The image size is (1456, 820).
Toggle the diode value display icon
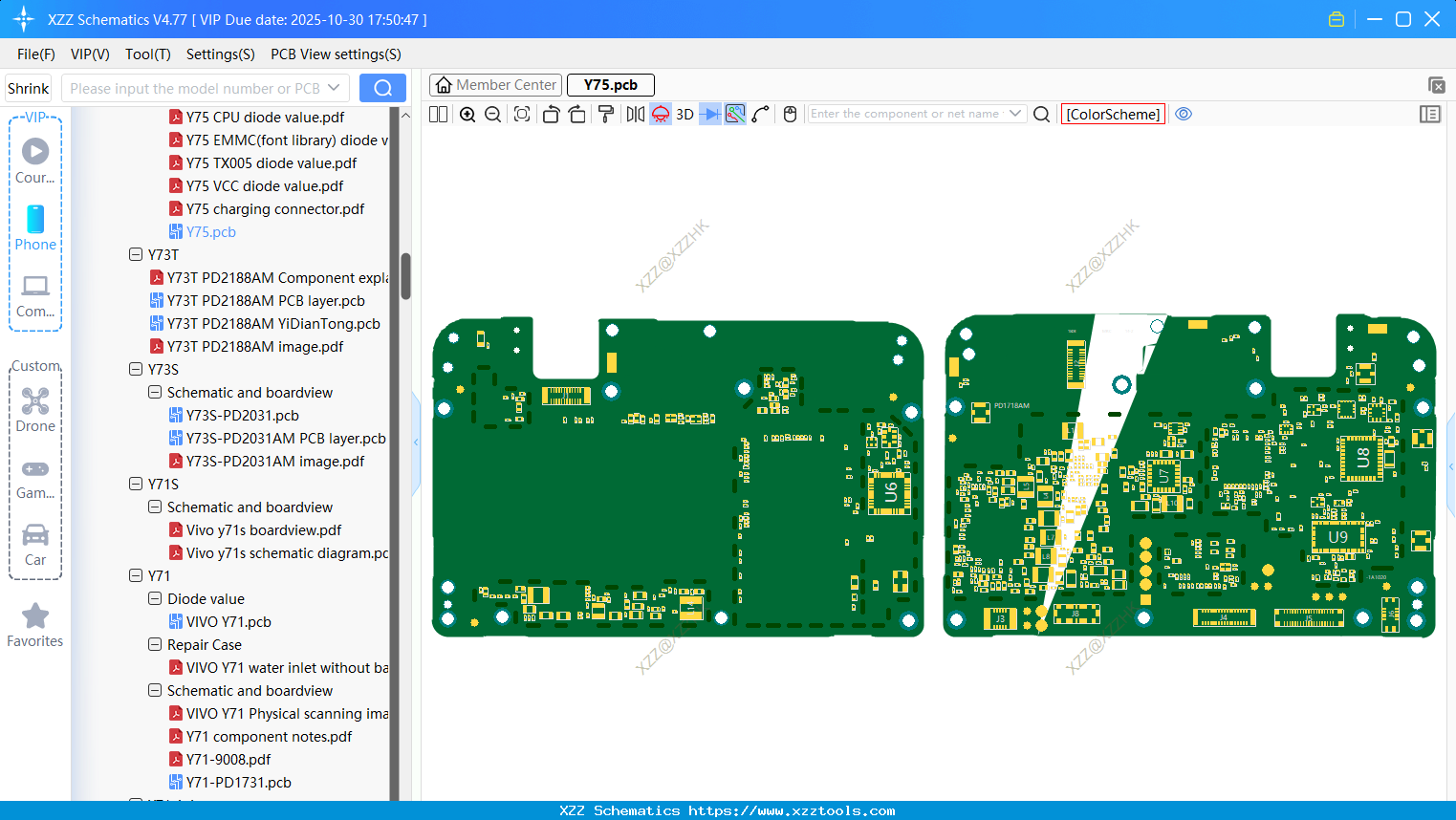pos(710,115)
